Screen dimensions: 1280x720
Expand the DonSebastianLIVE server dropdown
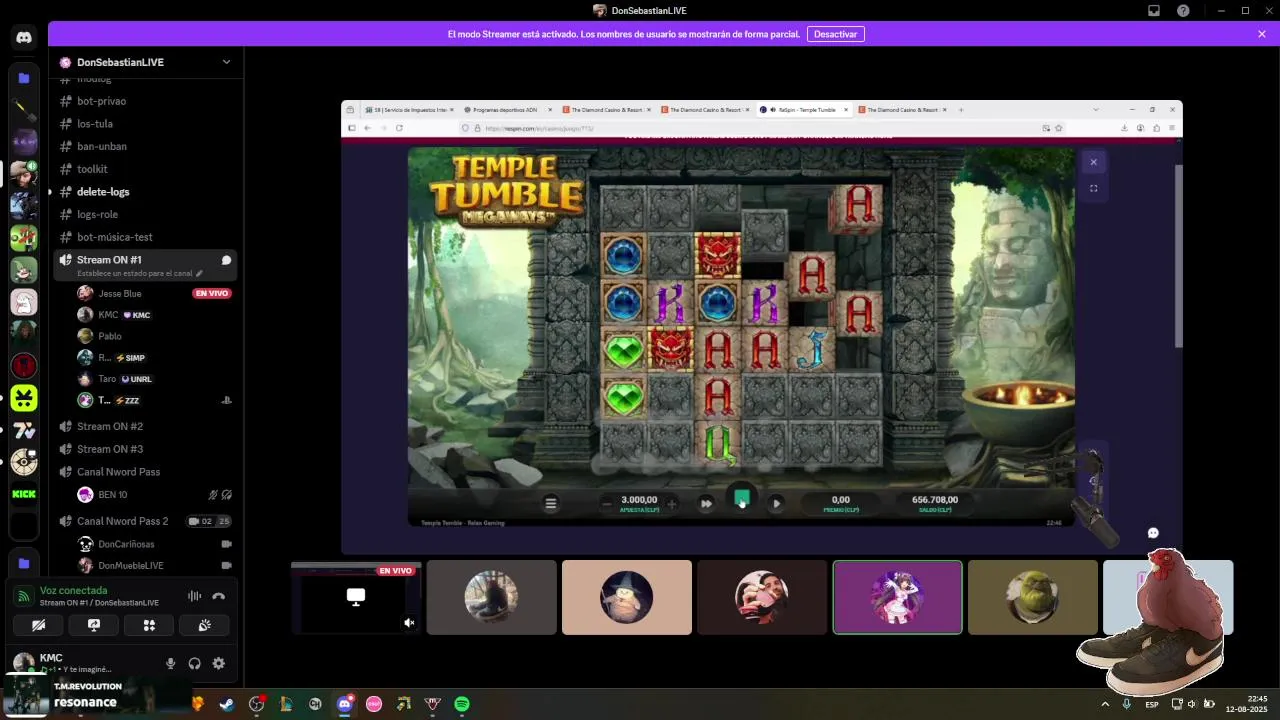pyautogui.click(x=227, y=62)
